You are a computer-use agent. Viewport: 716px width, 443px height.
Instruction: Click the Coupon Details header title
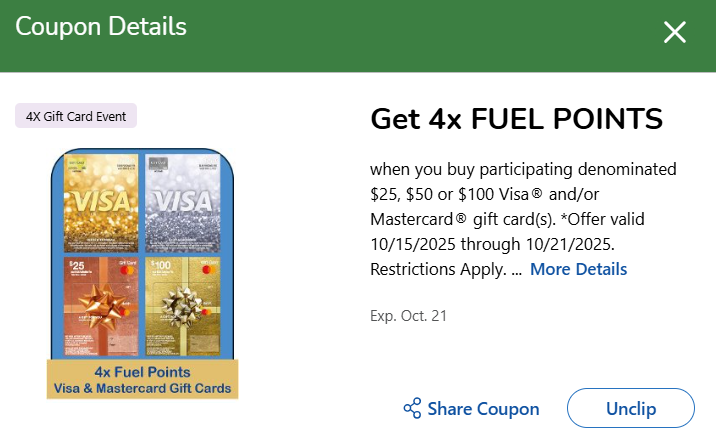point(101,27)
